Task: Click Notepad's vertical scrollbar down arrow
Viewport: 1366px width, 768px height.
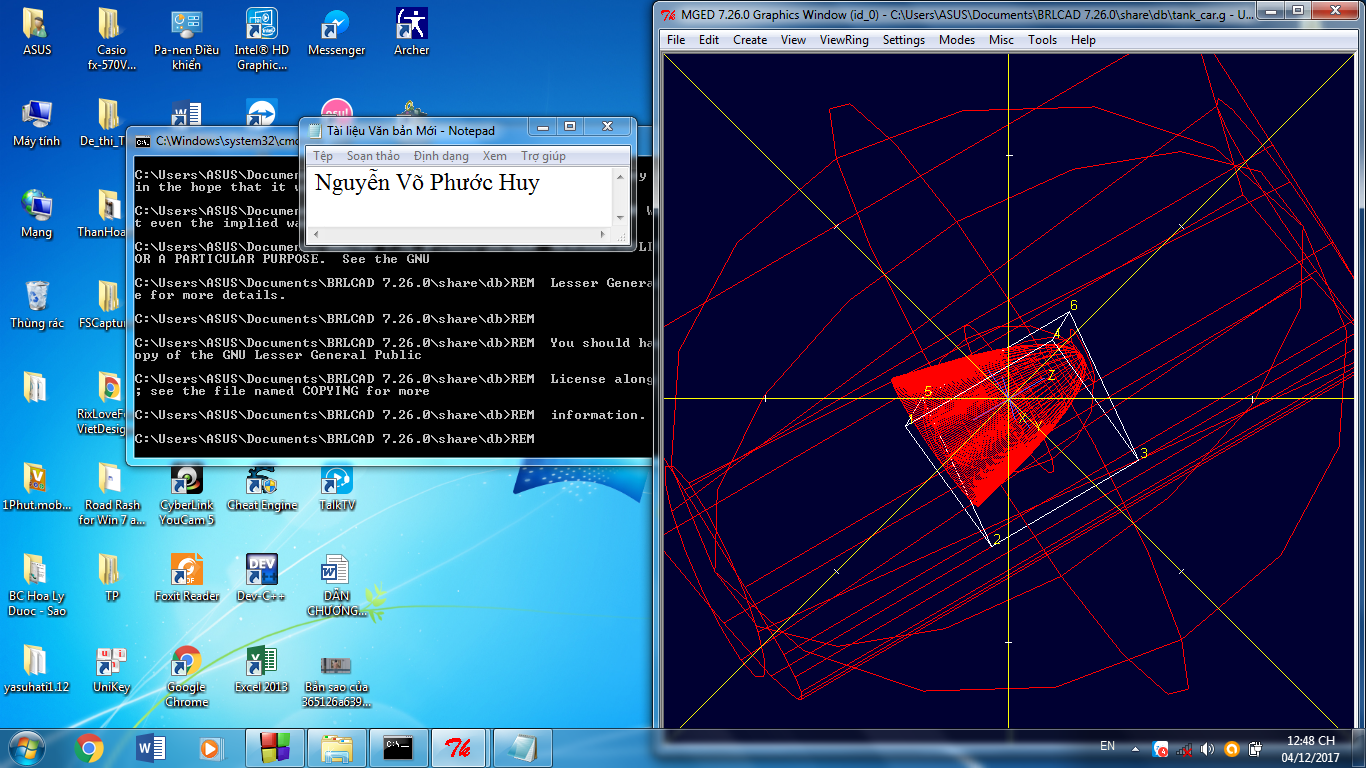Action: (x=620, y=218)
